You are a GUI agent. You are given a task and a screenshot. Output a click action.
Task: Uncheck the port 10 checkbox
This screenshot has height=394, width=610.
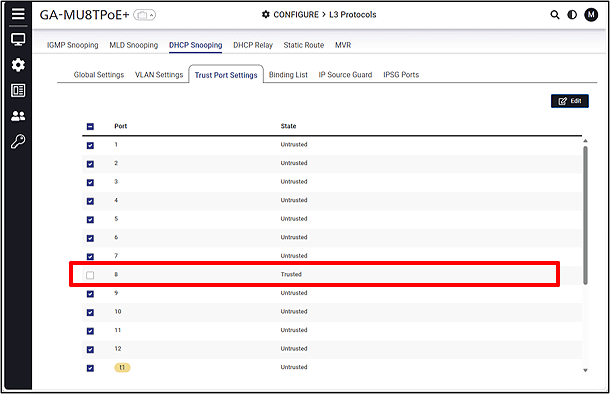pyautogui.click(x=90, y=312)
